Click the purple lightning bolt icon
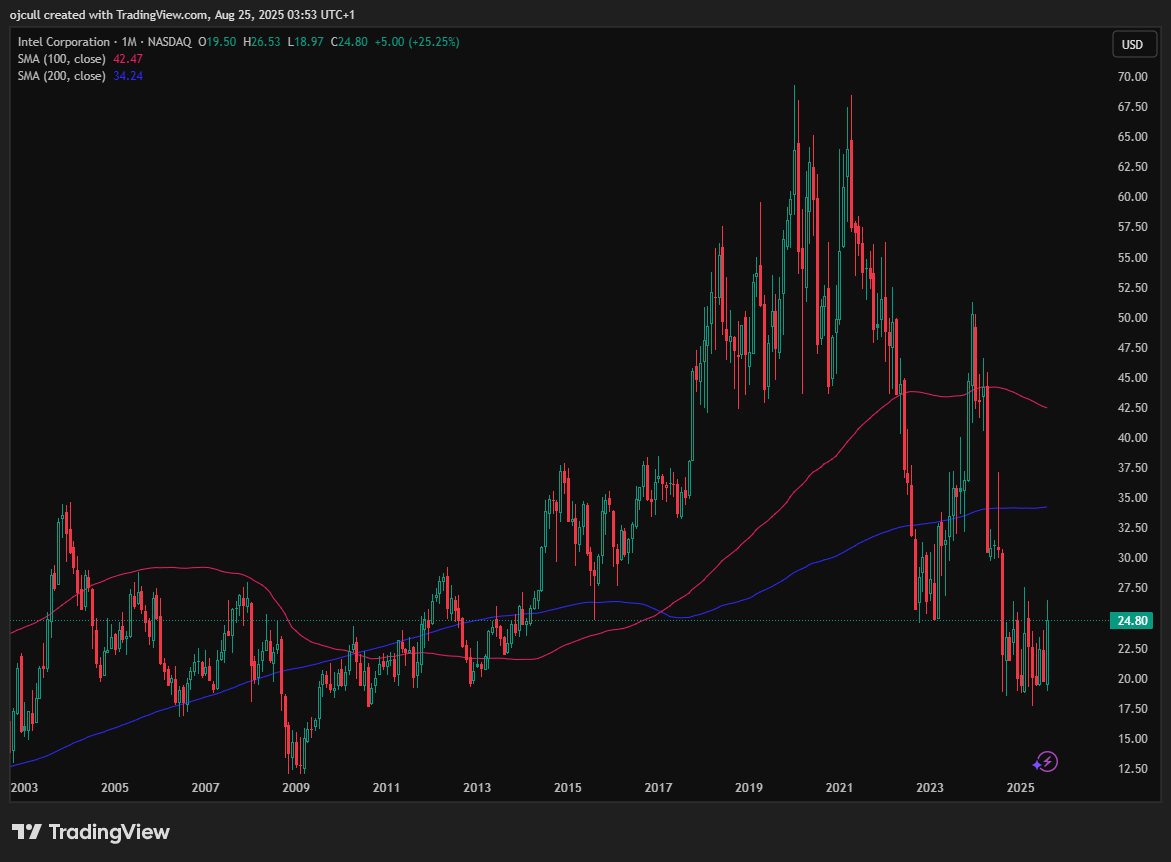 click(x=1049, y=761)
